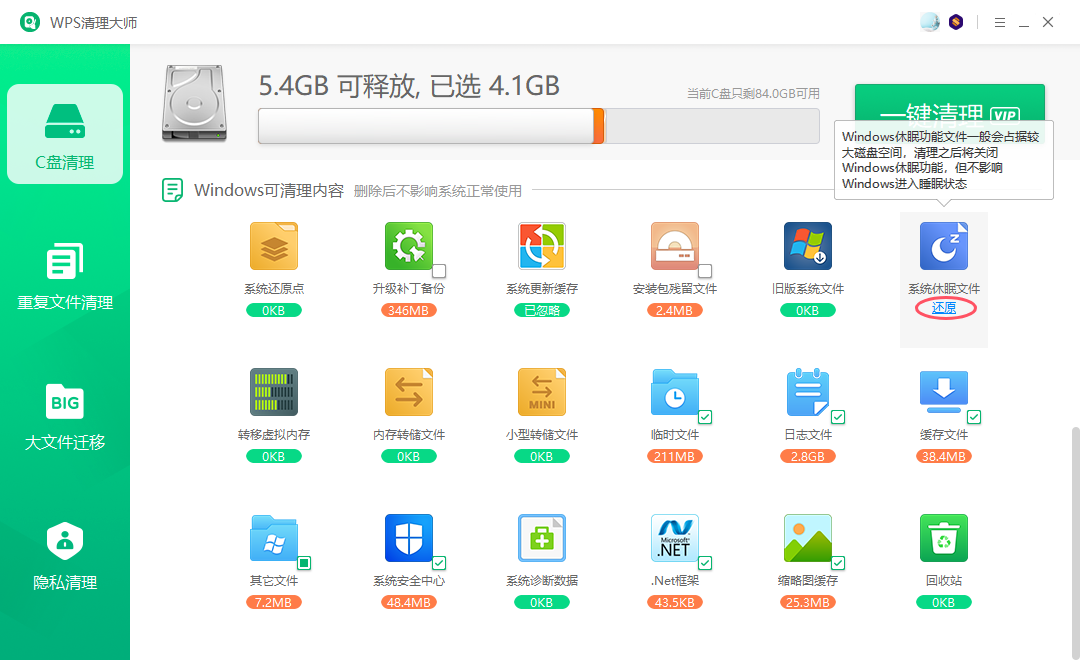This screenshot has width=1080, height=660.
Task: Select the 其它文件 folder icon
Action: (274, 538)
